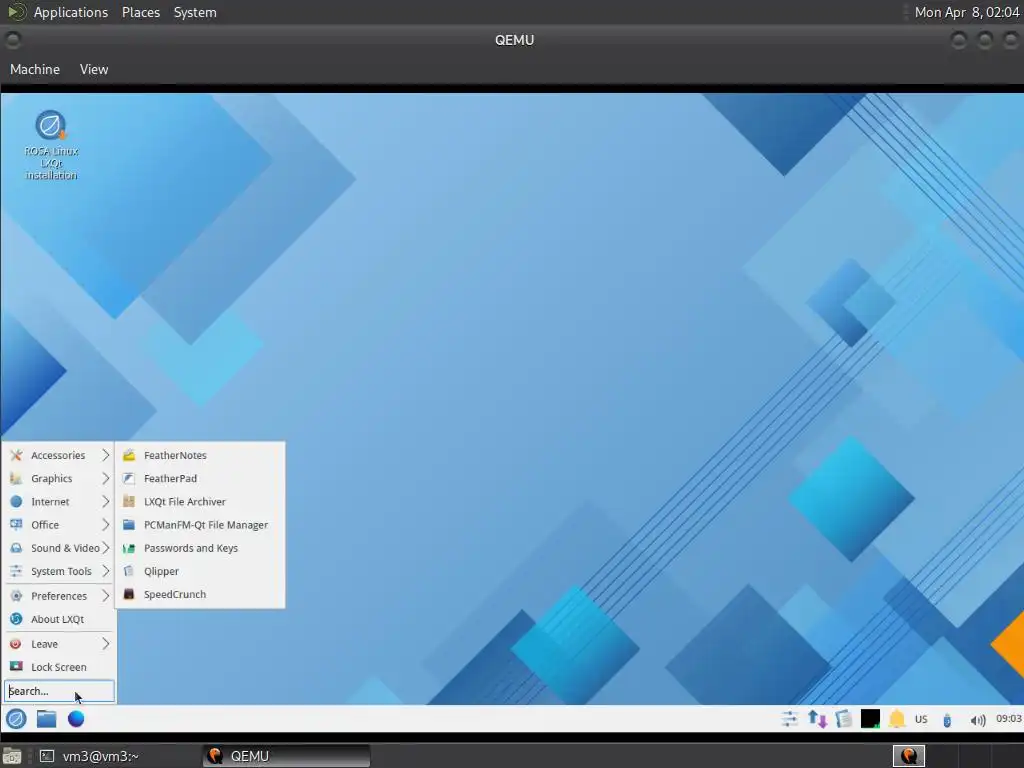This screenshot has height=768, width=1024.
Task: Expand the Leave submenu
Action: point(59,644)
